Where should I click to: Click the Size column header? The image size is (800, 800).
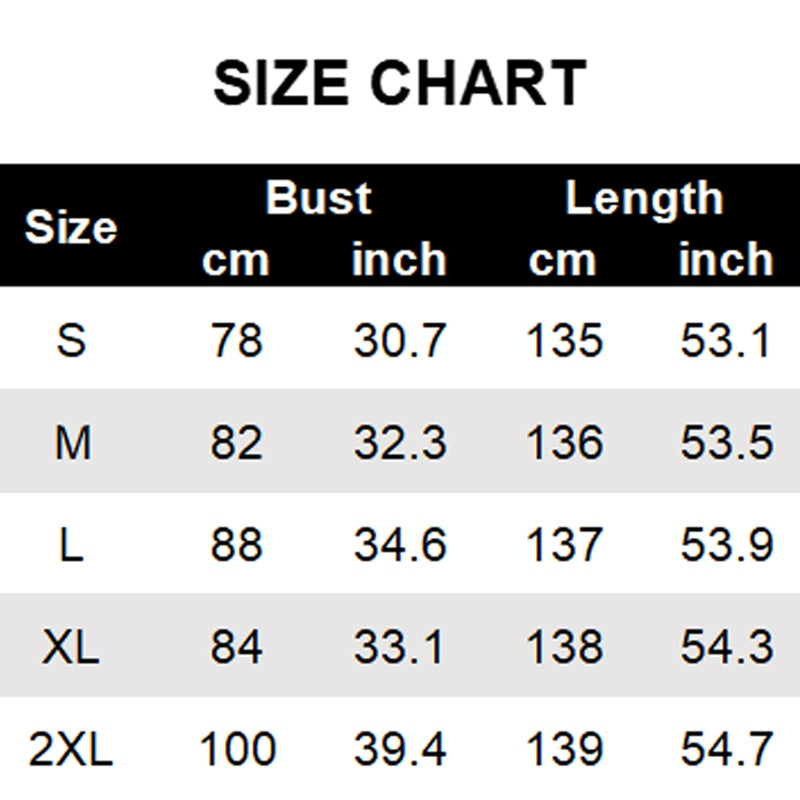point(70,228)
